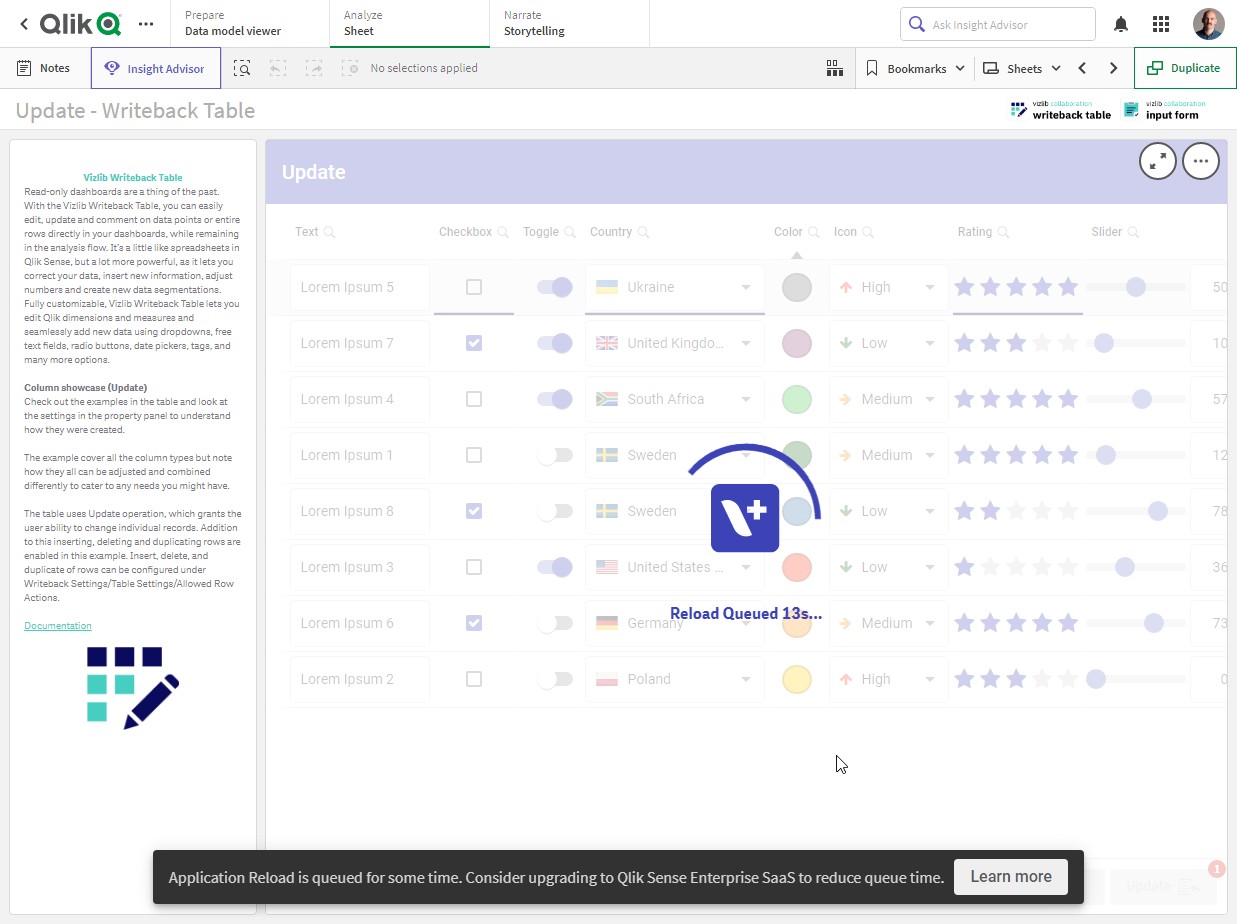Step forward in selections

pos(314,68)
